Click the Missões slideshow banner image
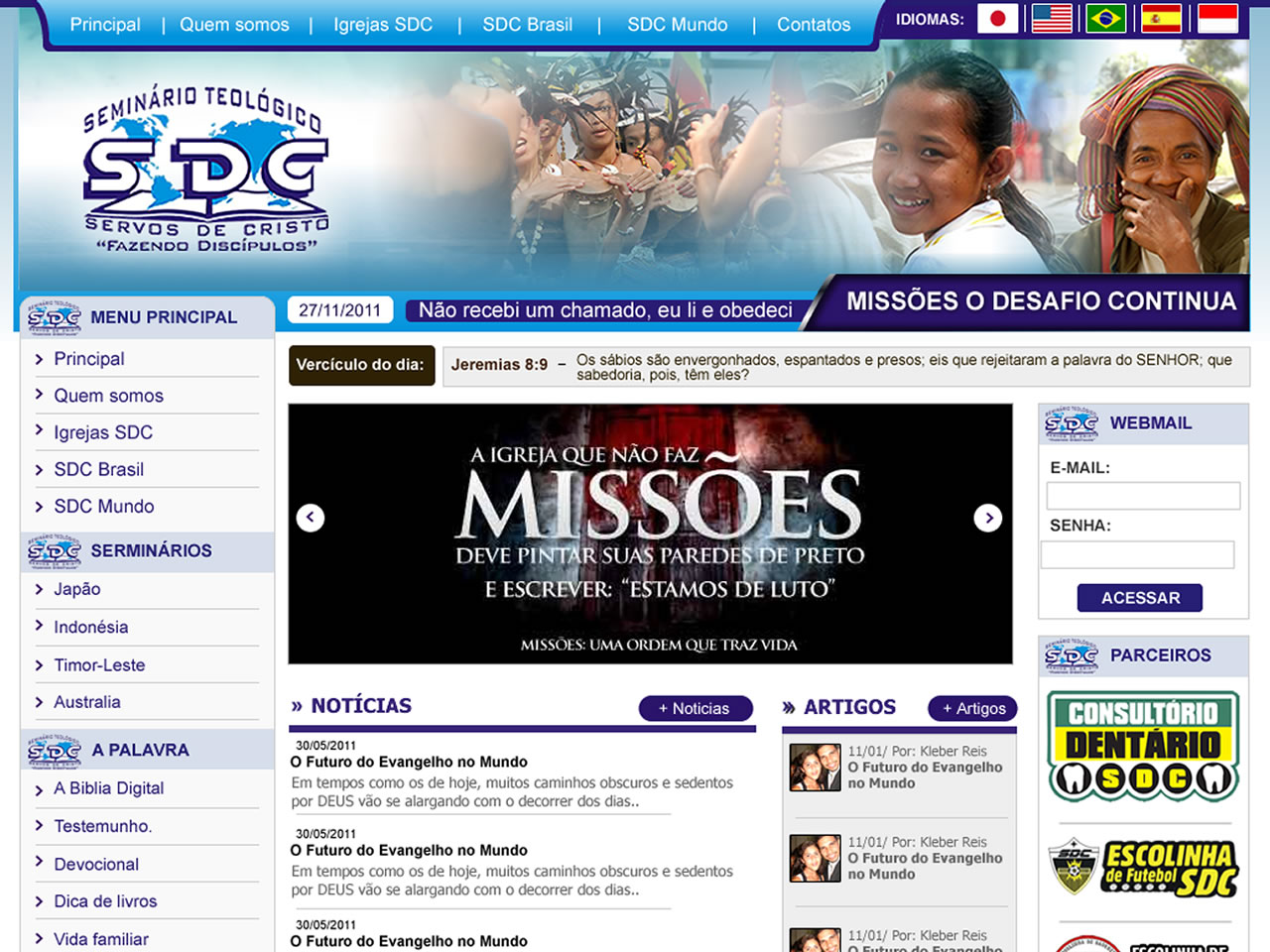 tap(650, 534)
